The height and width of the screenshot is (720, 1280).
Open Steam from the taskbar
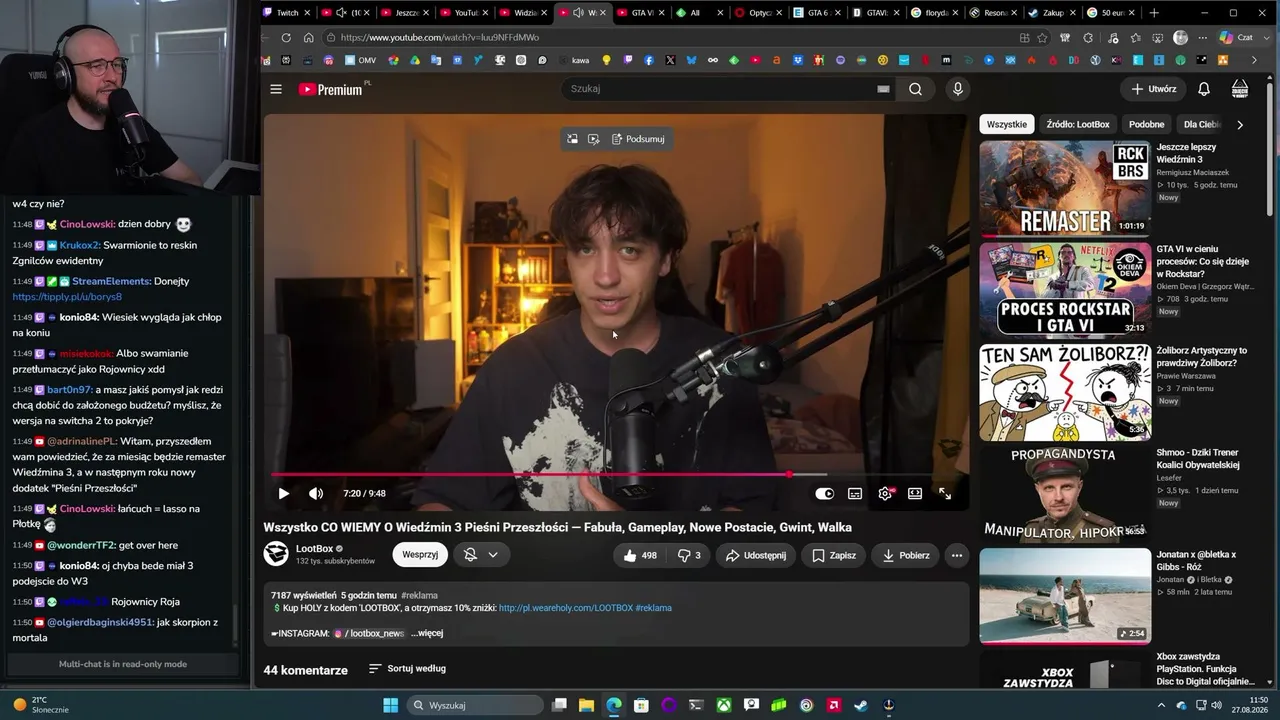point(861,705)
